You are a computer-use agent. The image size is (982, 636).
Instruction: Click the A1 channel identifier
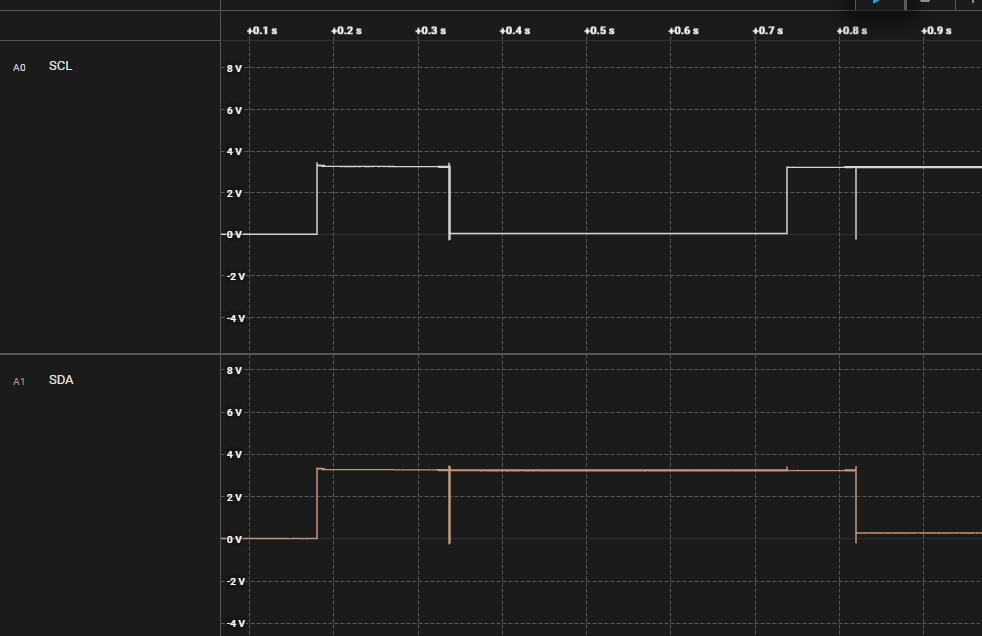19,382
